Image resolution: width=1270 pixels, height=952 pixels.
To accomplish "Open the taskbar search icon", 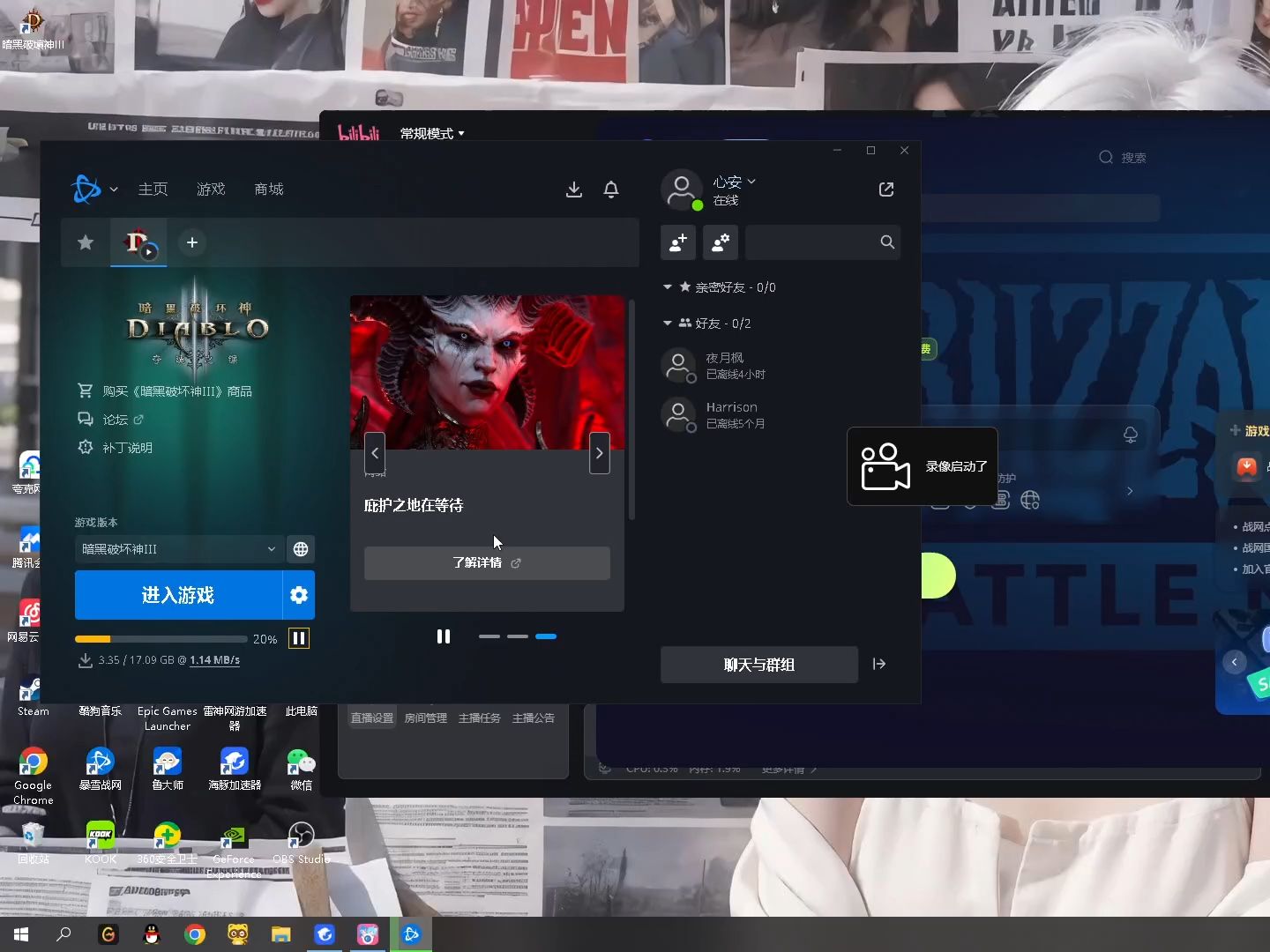I will (63, 934).
